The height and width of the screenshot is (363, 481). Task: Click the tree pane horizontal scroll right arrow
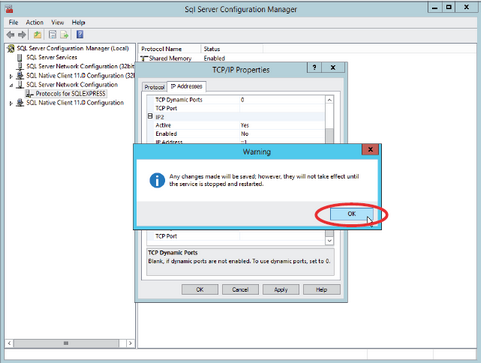click(130, 343)
